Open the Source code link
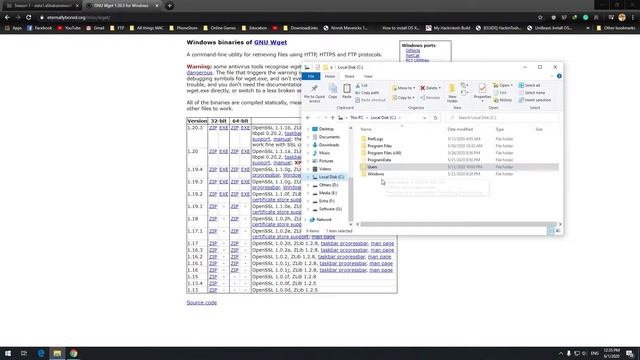This screenshot has width=640, height=360. pyautogui.click(x=202, y=302)
